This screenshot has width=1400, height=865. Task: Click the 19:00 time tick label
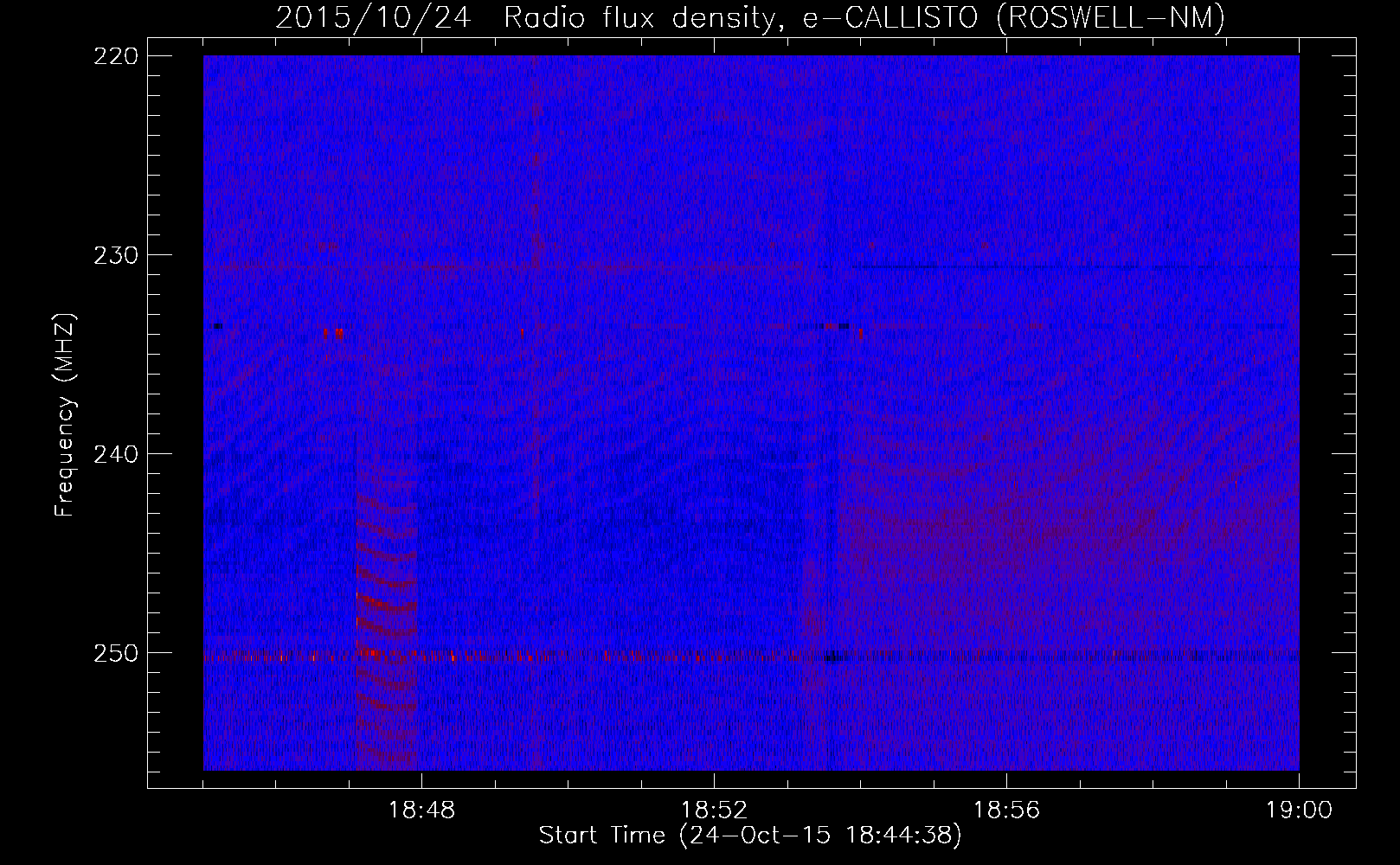click(x=1299, y=811)
